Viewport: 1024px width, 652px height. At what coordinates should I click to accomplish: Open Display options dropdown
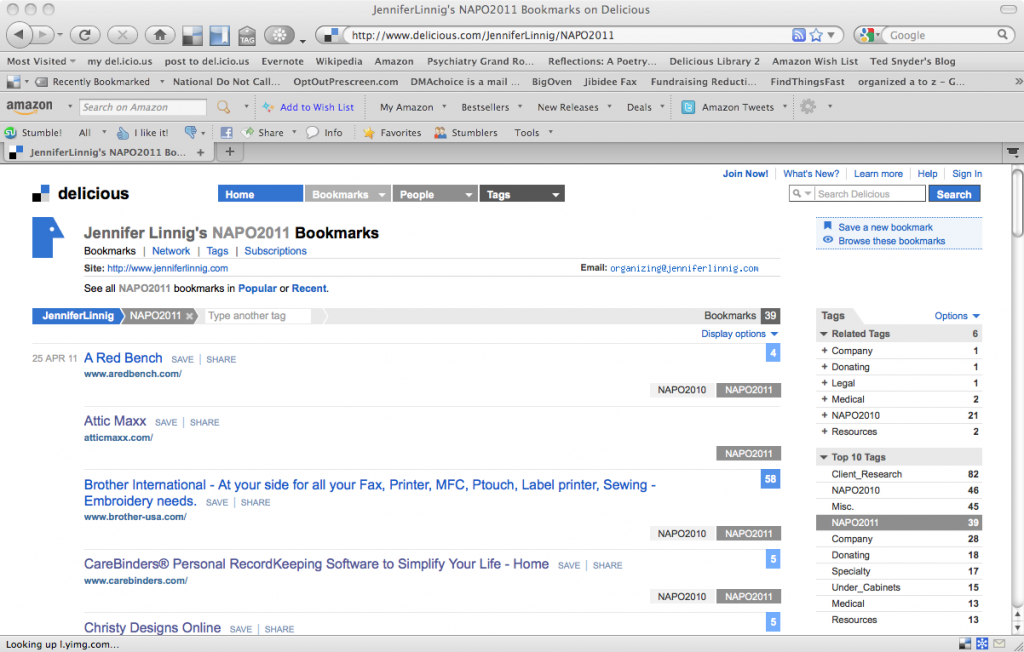(740, 334)
